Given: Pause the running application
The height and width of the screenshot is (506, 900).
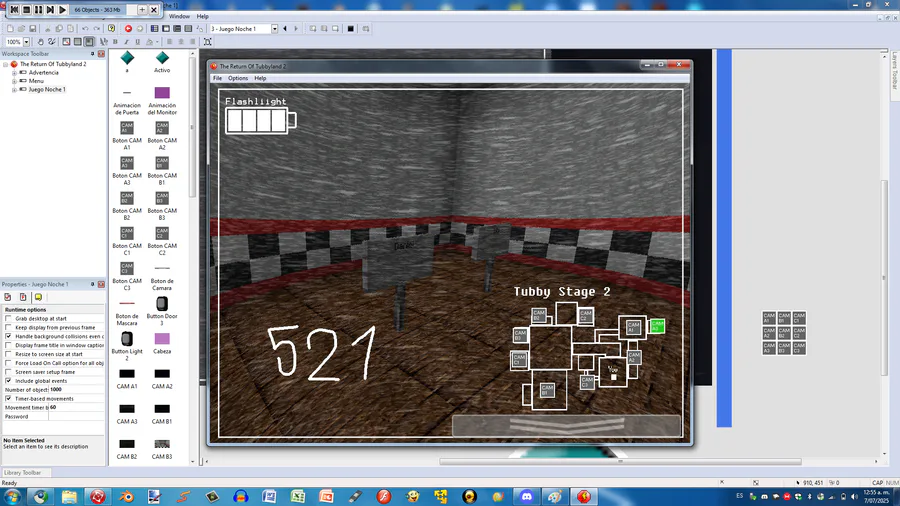Looking at the screenshot, I should point(38,10).
